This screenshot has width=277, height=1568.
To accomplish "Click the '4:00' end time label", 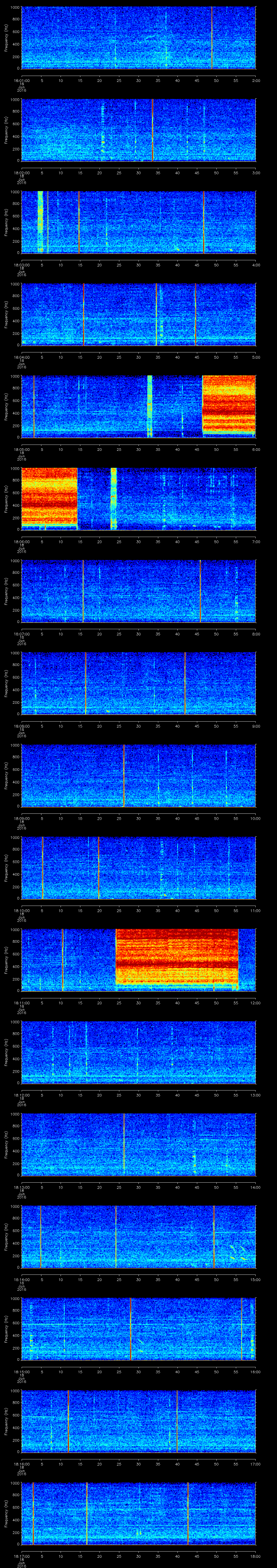I will tap(256, 265).
